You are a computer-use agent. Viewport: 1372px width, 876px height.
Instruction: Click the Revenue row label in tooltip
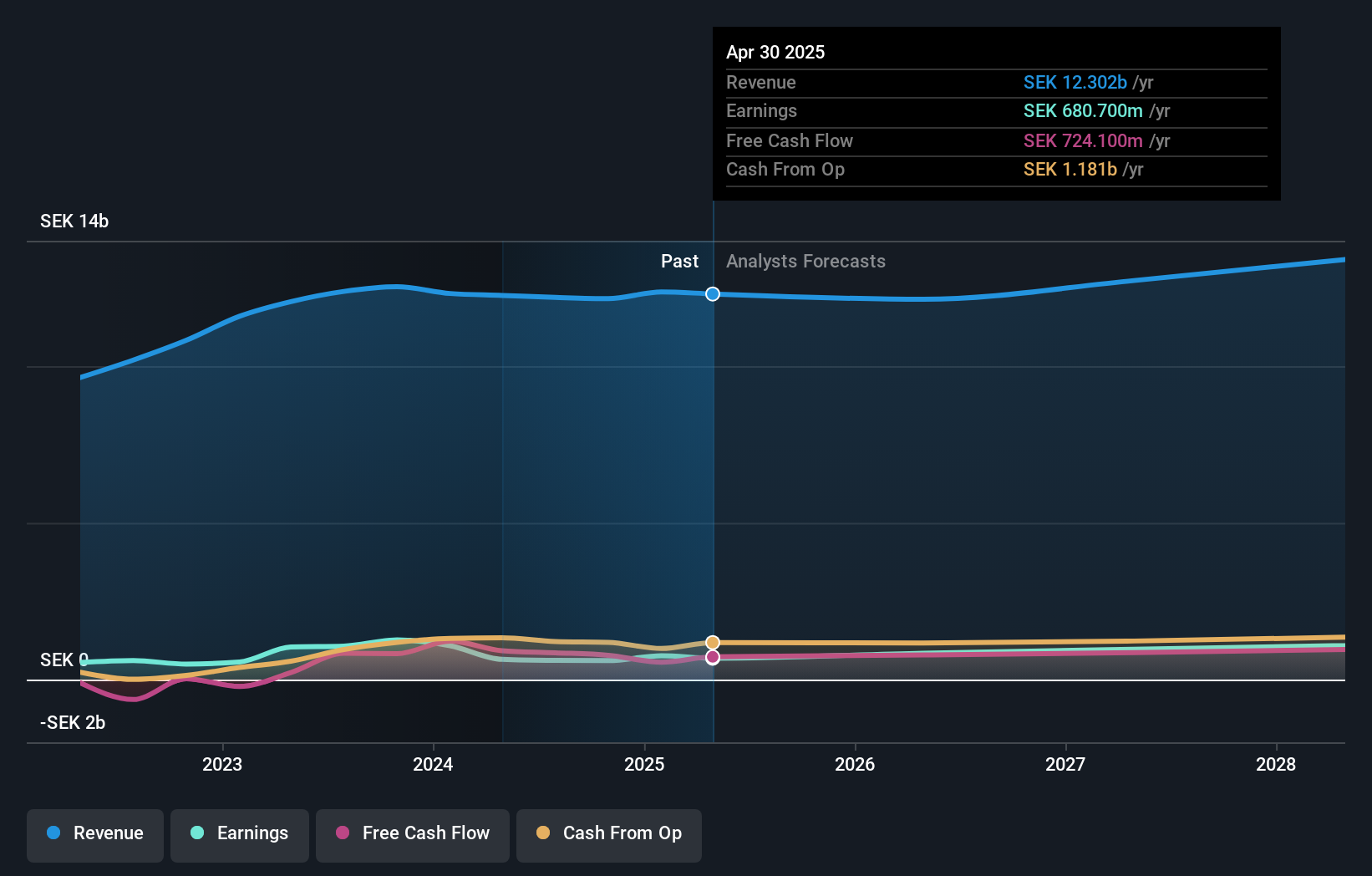tap(761, 82)
